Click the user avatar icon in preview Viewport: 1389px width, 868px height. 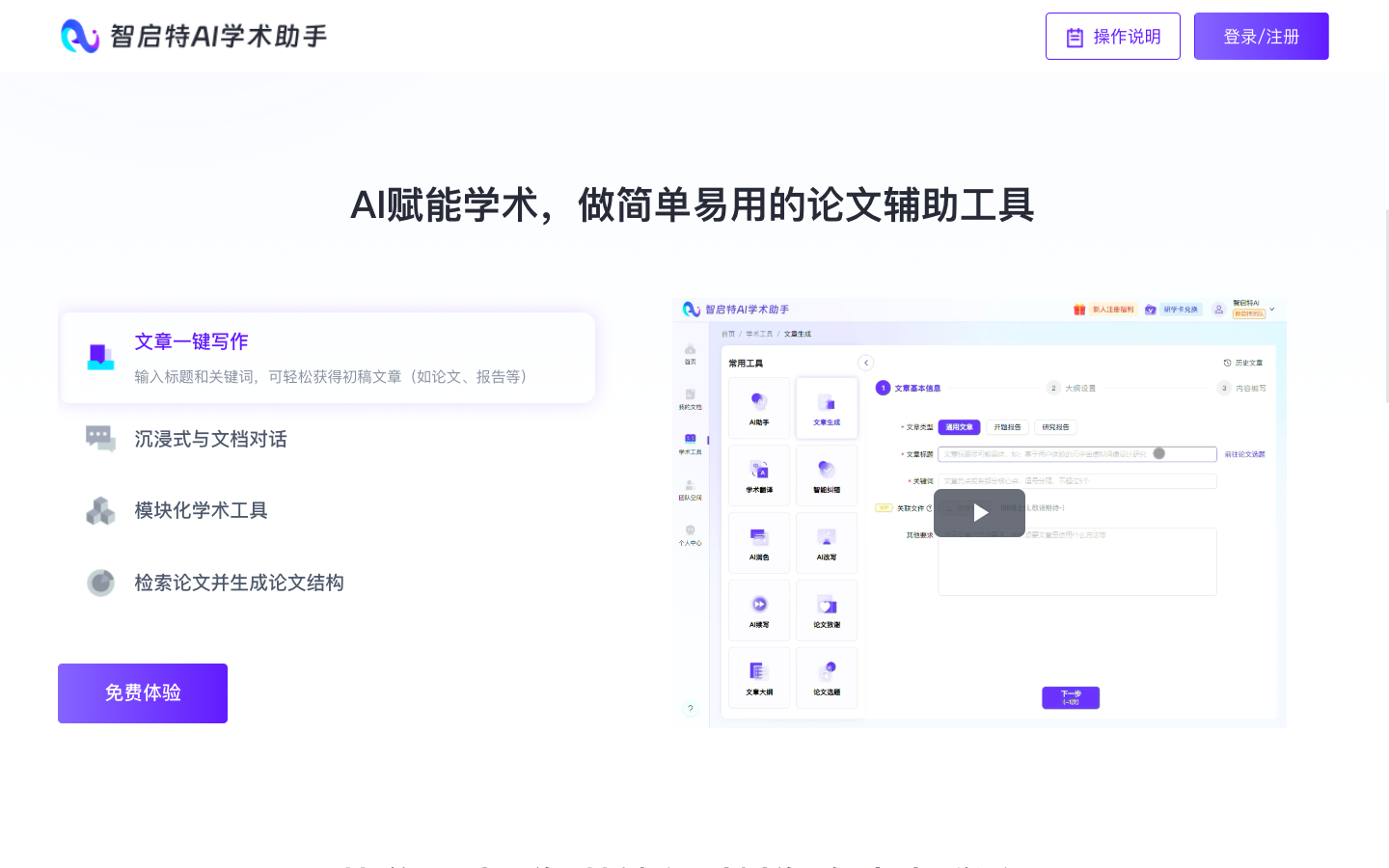(1219, 310)
